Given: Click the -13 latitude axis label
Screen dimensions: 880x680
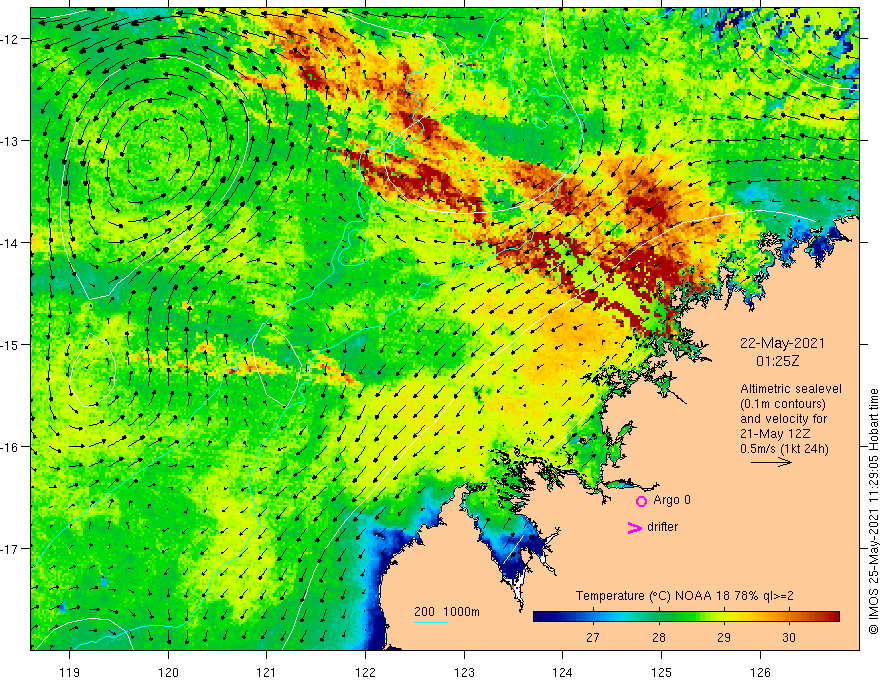Looking at the screenshot, I should coord(10,140).
